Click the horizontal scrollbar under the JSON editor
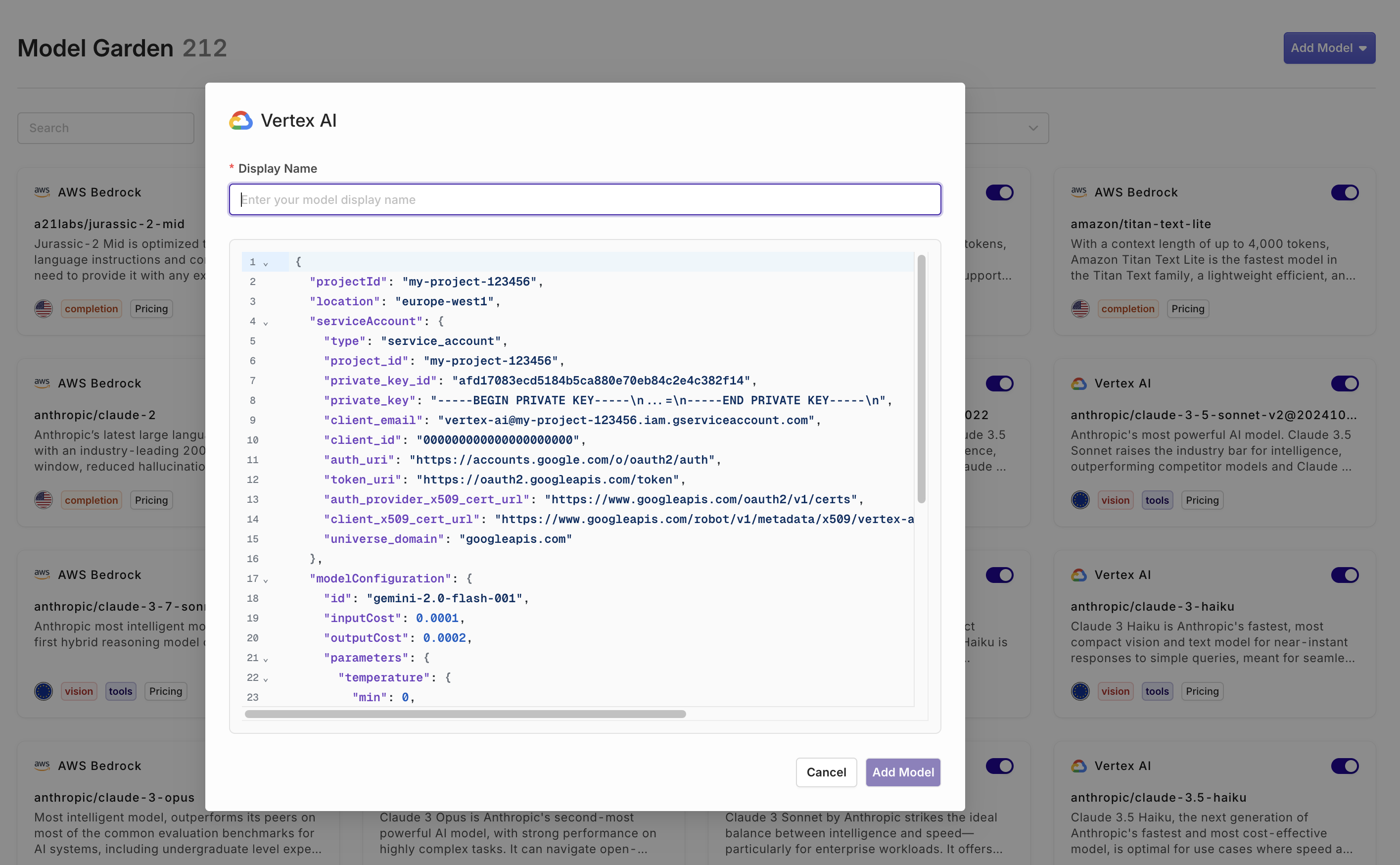The image size is (1400, 865). point(465,714)
